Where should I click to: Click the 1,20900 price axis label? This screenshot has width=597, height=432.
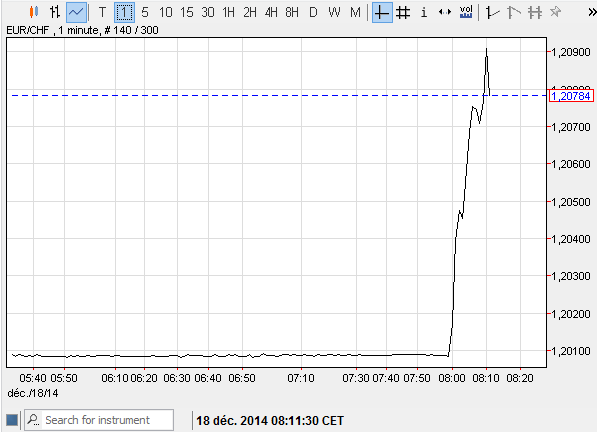571,52
